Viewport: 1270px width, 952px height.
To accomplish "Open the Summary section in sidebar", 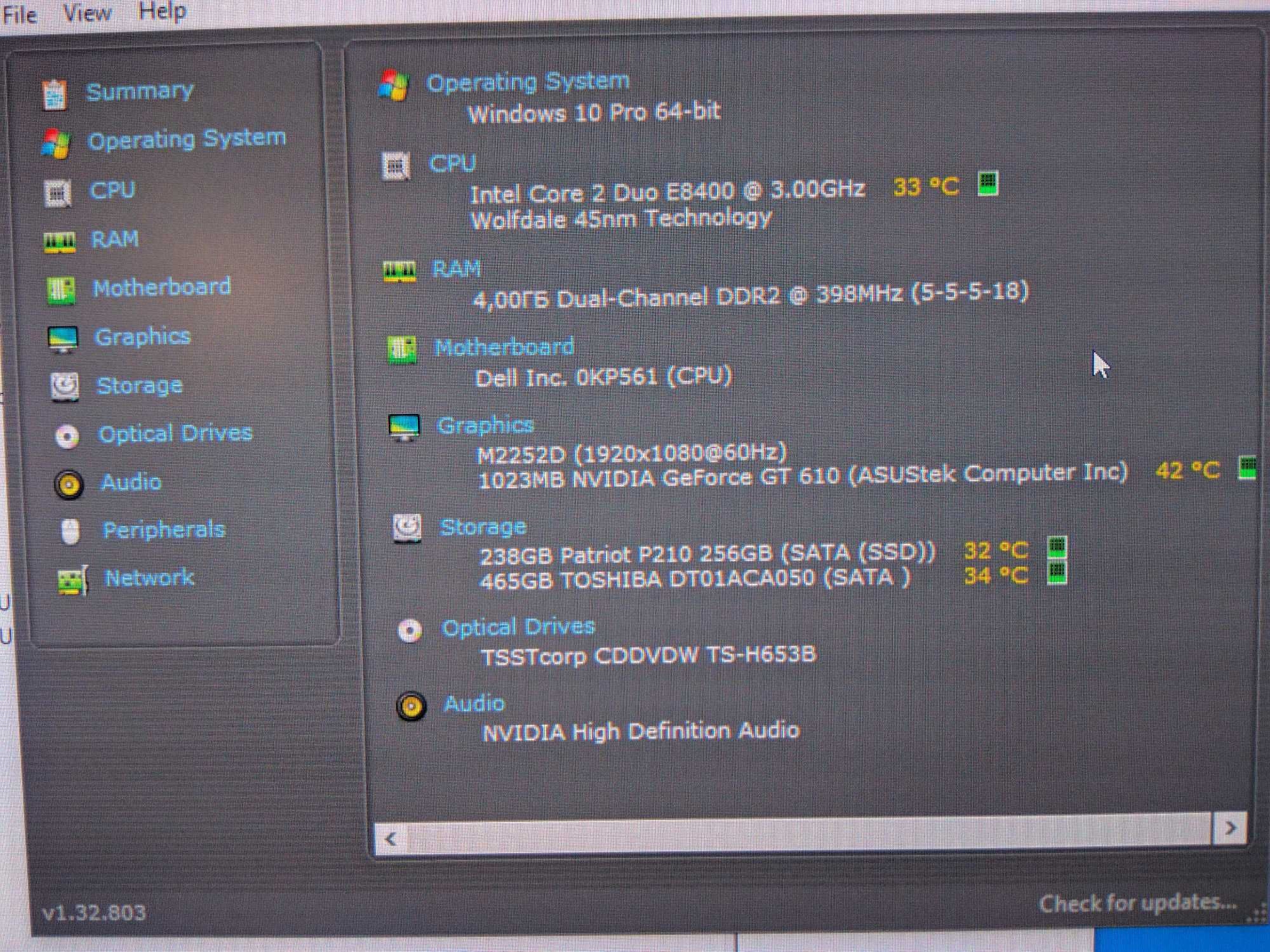I will (x=140, y=91).
